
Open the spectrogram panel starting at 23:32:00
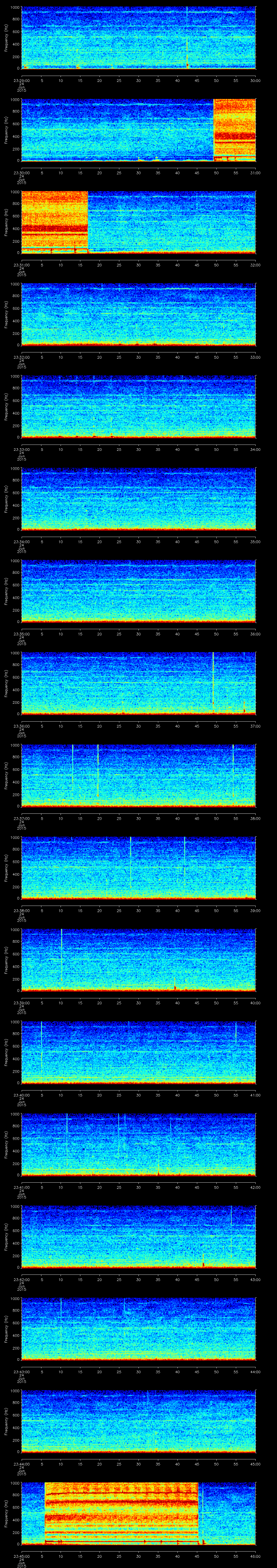(x=138, y=315)
